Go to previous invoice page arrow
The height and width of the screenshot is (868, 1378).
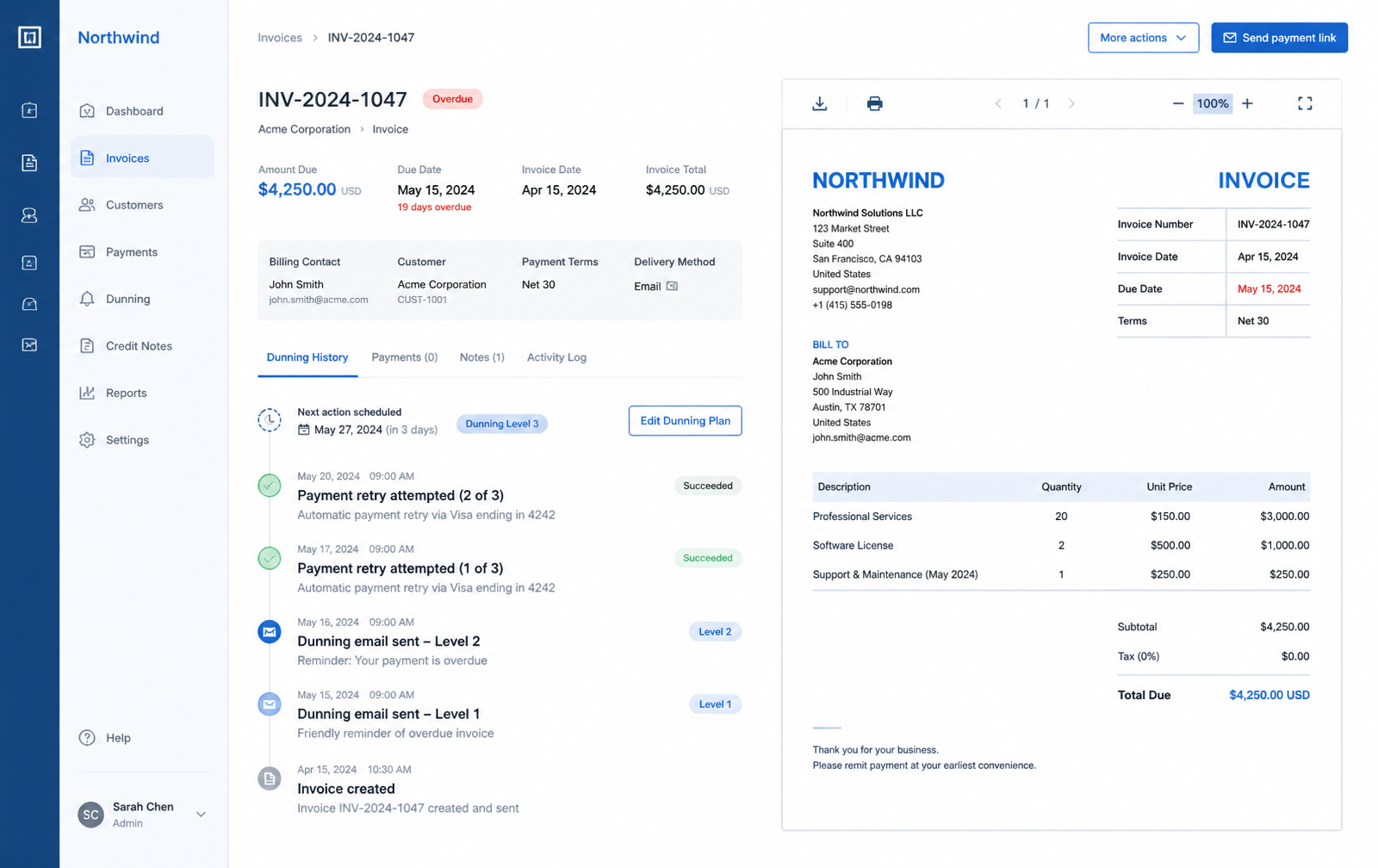coord(998,103)
